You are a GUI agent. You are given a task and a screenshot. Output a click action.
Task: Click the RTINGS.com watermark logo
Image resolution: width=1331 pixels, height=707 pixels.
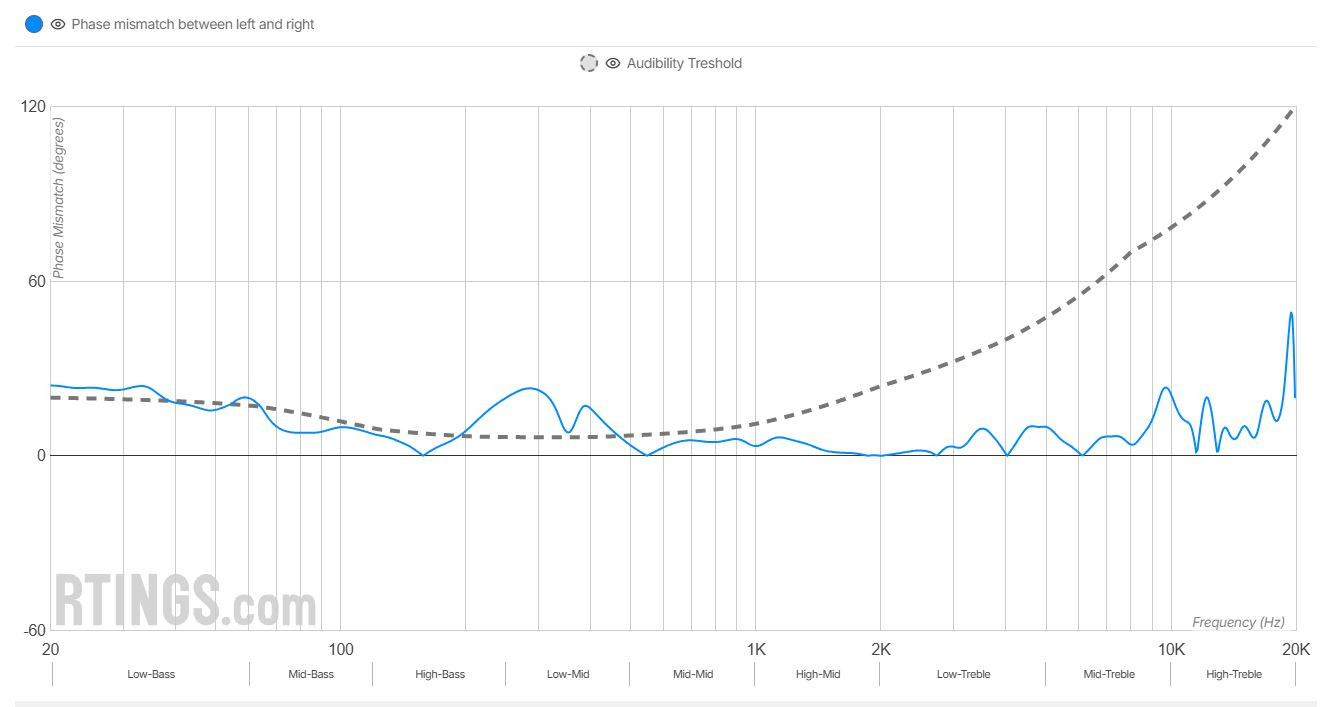(x=185, y=600)
